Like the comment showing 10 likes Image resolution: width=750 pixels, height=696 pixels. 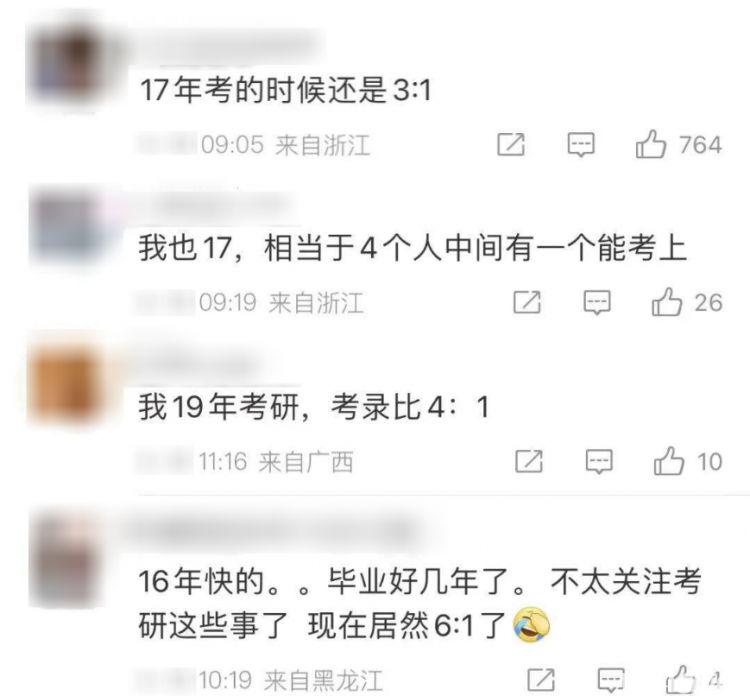[x=669, y=460]
